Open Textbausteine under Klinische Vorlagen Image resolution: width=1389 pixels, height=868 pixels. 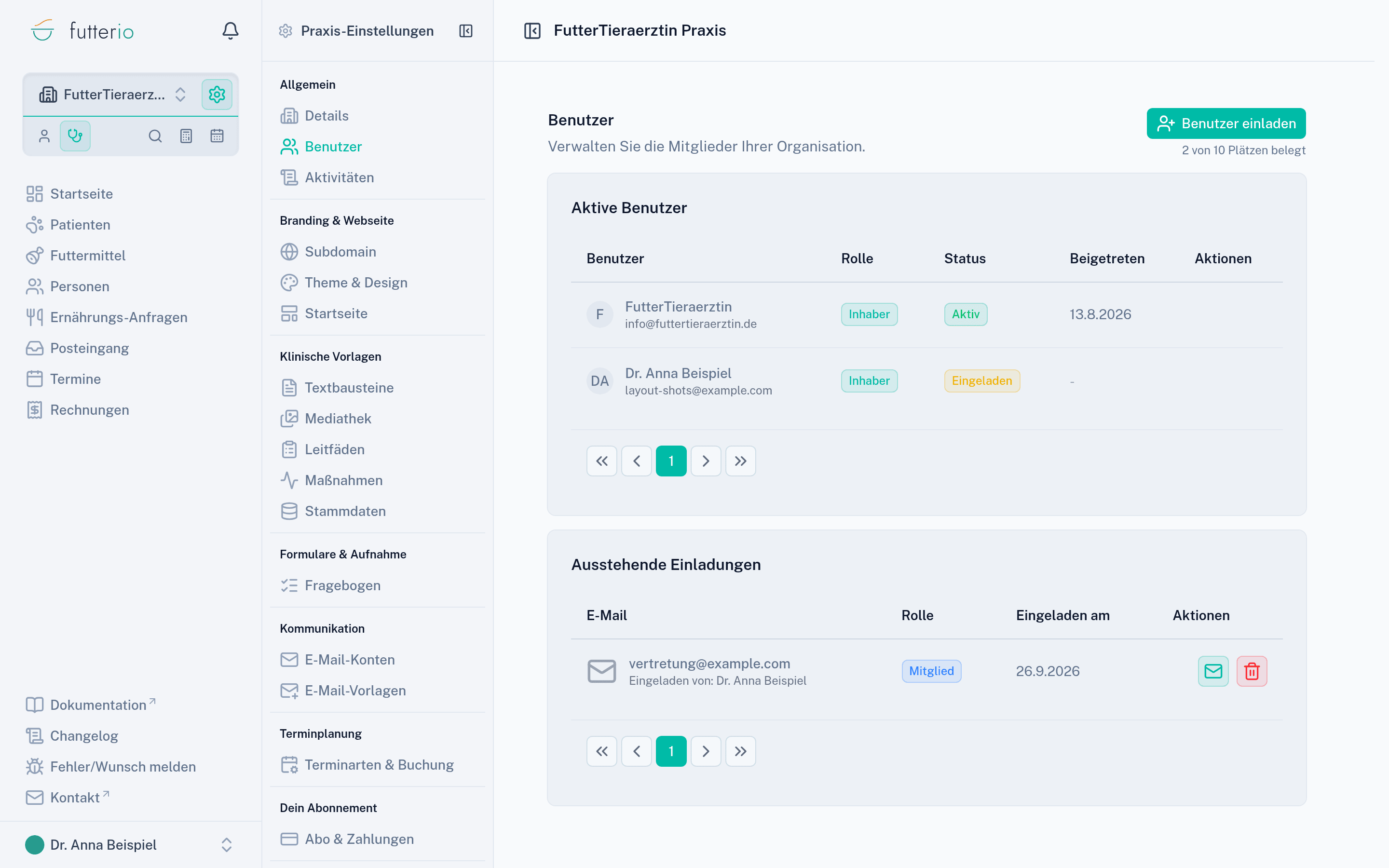[377, 388]
